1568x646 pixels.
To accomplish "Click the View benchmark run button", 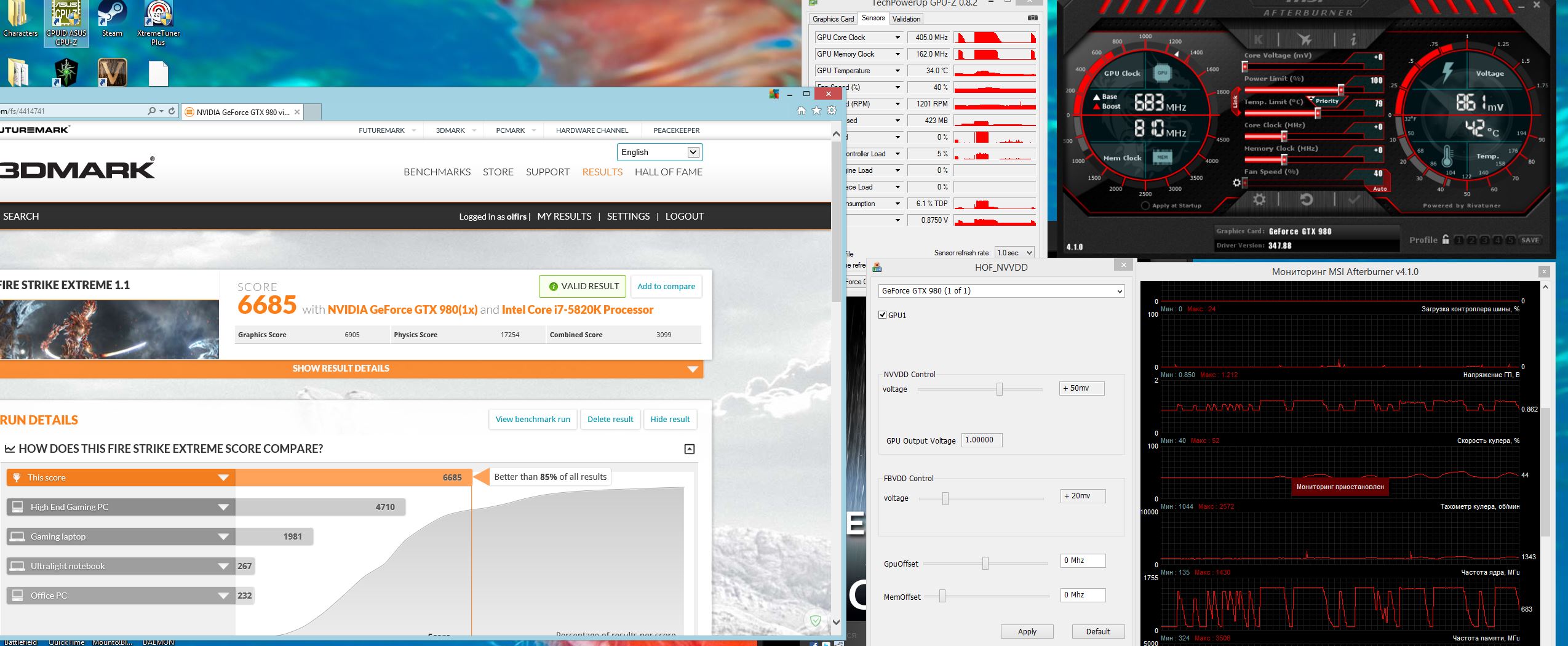I will pyautogui.click(x=533, y=420).
